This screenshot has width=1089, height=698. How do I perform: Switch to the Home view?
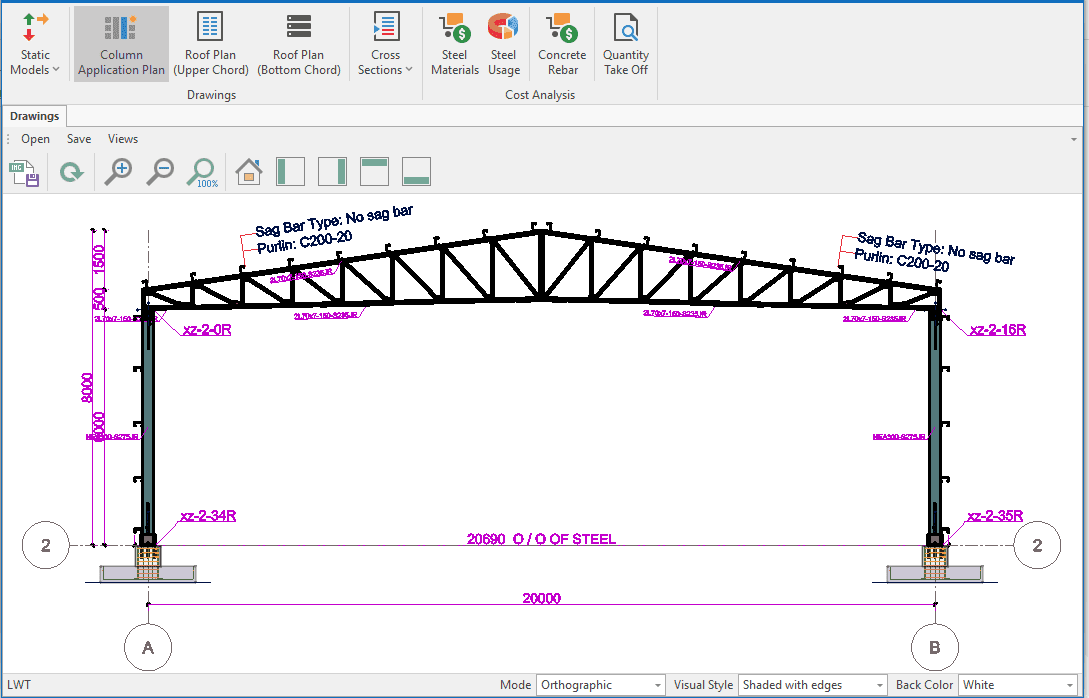[248, 172]
